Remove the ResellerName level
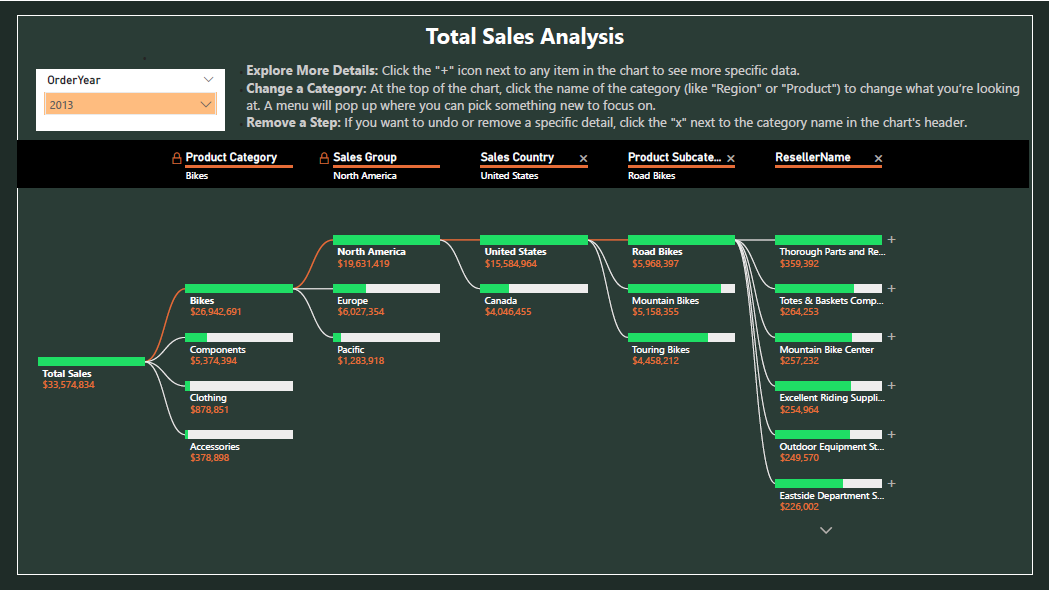The image size is (1050, 590). click(878, 159)
